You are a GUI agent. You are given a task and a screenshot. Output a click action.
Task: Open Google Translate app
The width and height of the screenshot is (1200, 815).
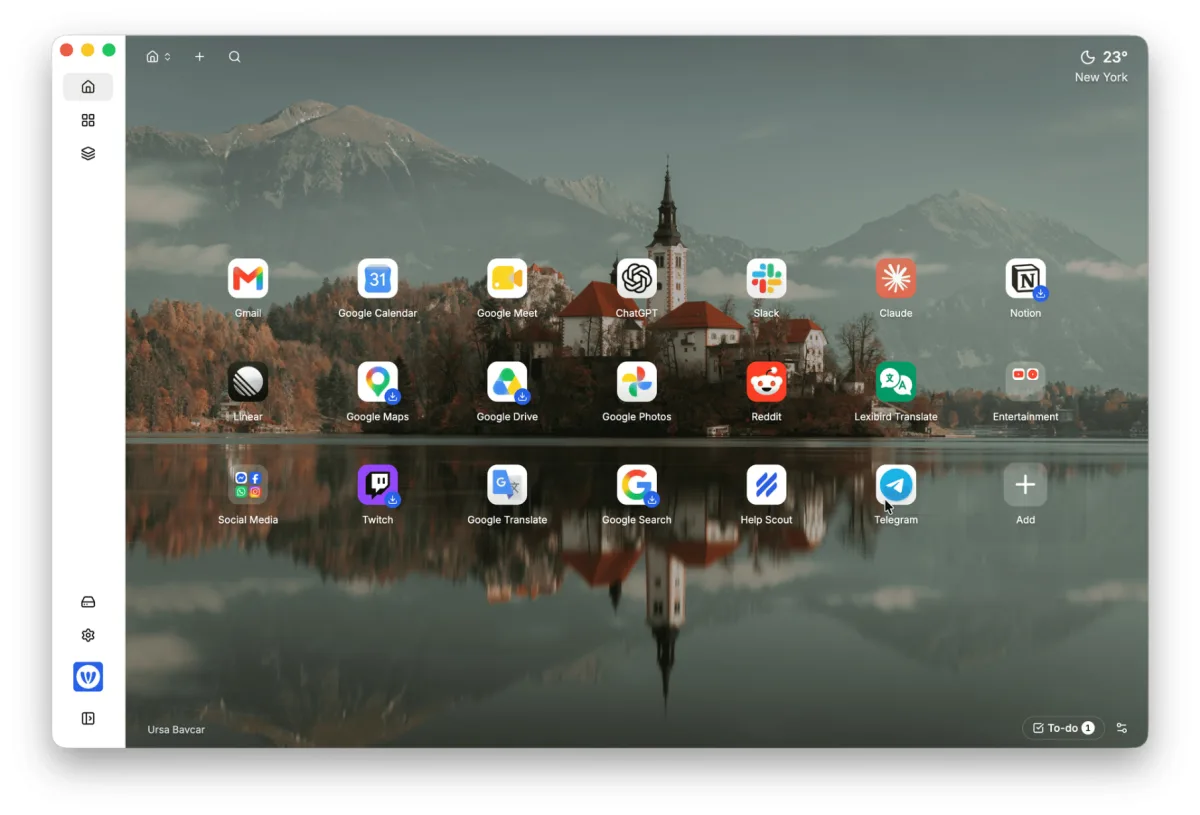pos(507,485)
